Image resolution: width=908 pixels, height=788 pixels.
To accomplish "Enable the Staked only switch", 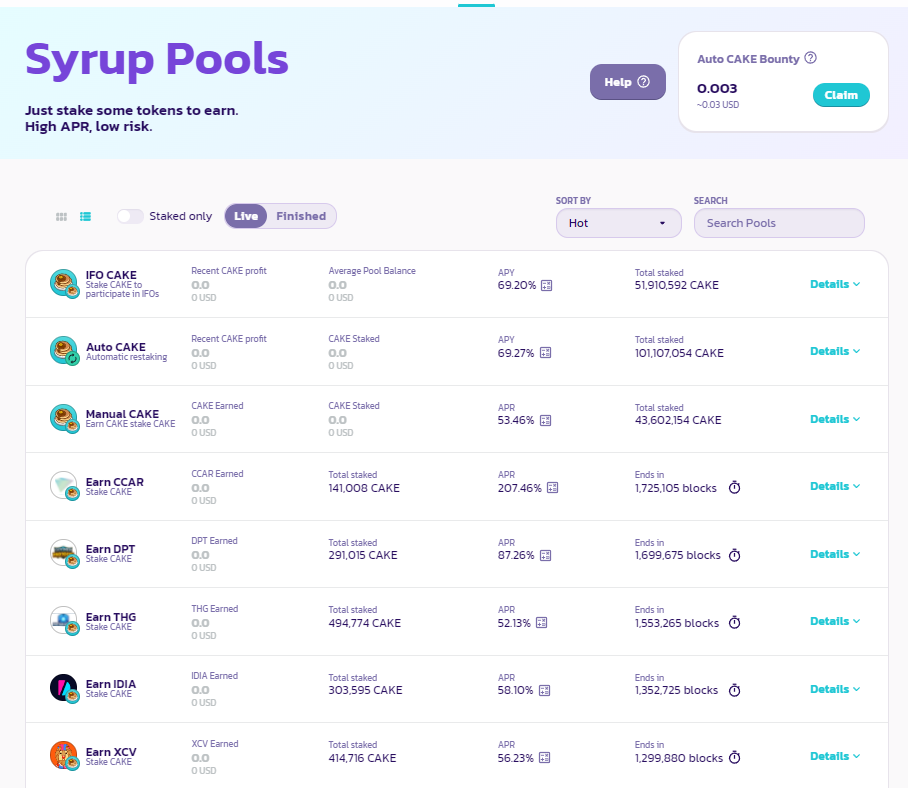I will pos(130,217).
